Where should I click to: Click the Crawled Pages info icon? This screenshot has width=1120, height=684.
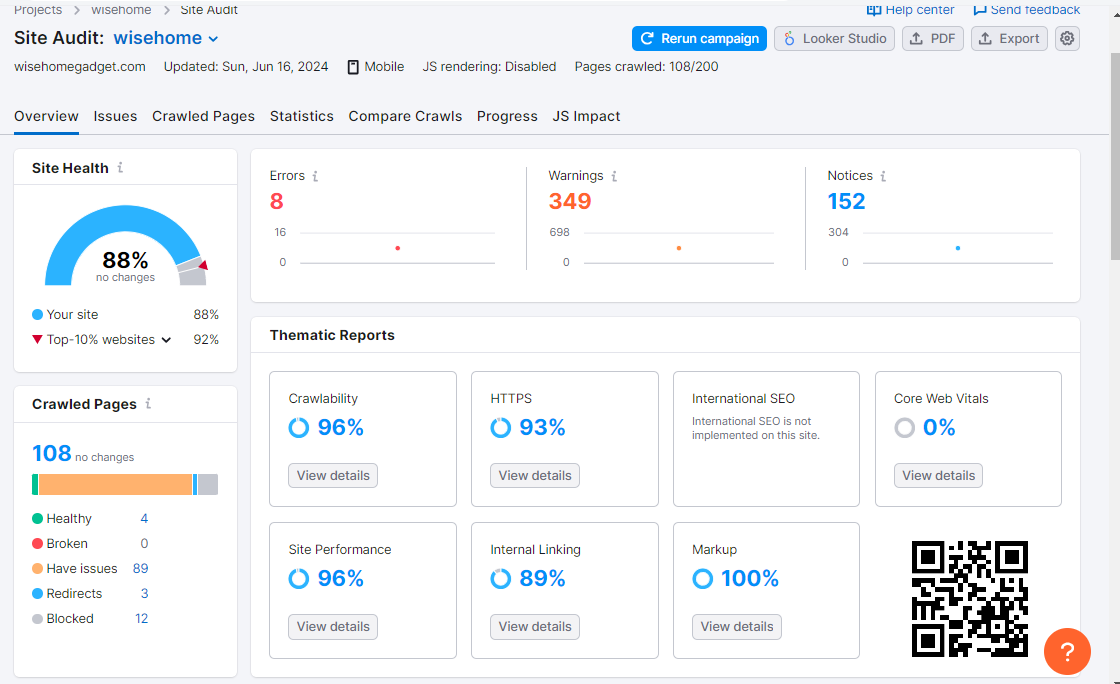pyautogui.click(x=148, y=404)
